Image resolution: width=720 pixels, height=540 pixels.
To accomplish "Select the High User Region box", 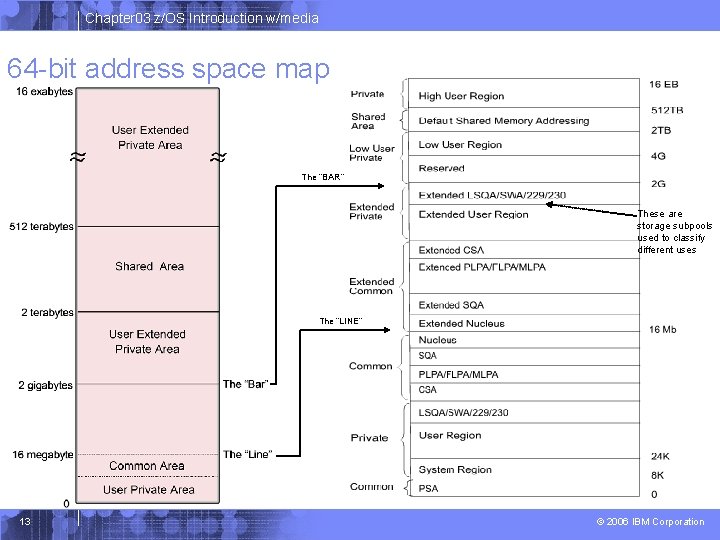I will tap(523, 94).
